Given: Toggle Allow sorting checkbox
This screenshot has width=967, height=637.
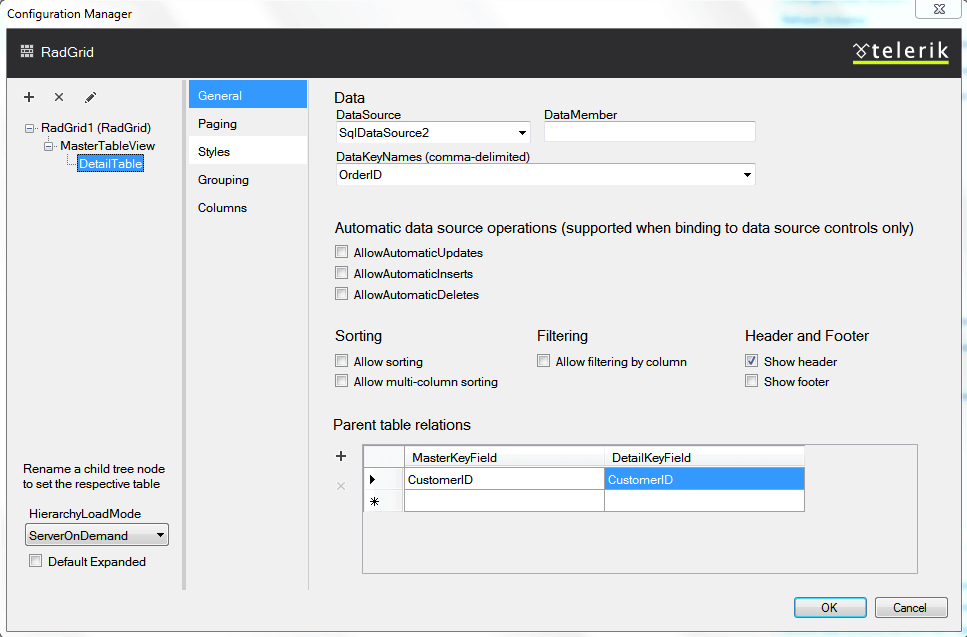Looking at the screenshot, I should (x=342, y=362).
